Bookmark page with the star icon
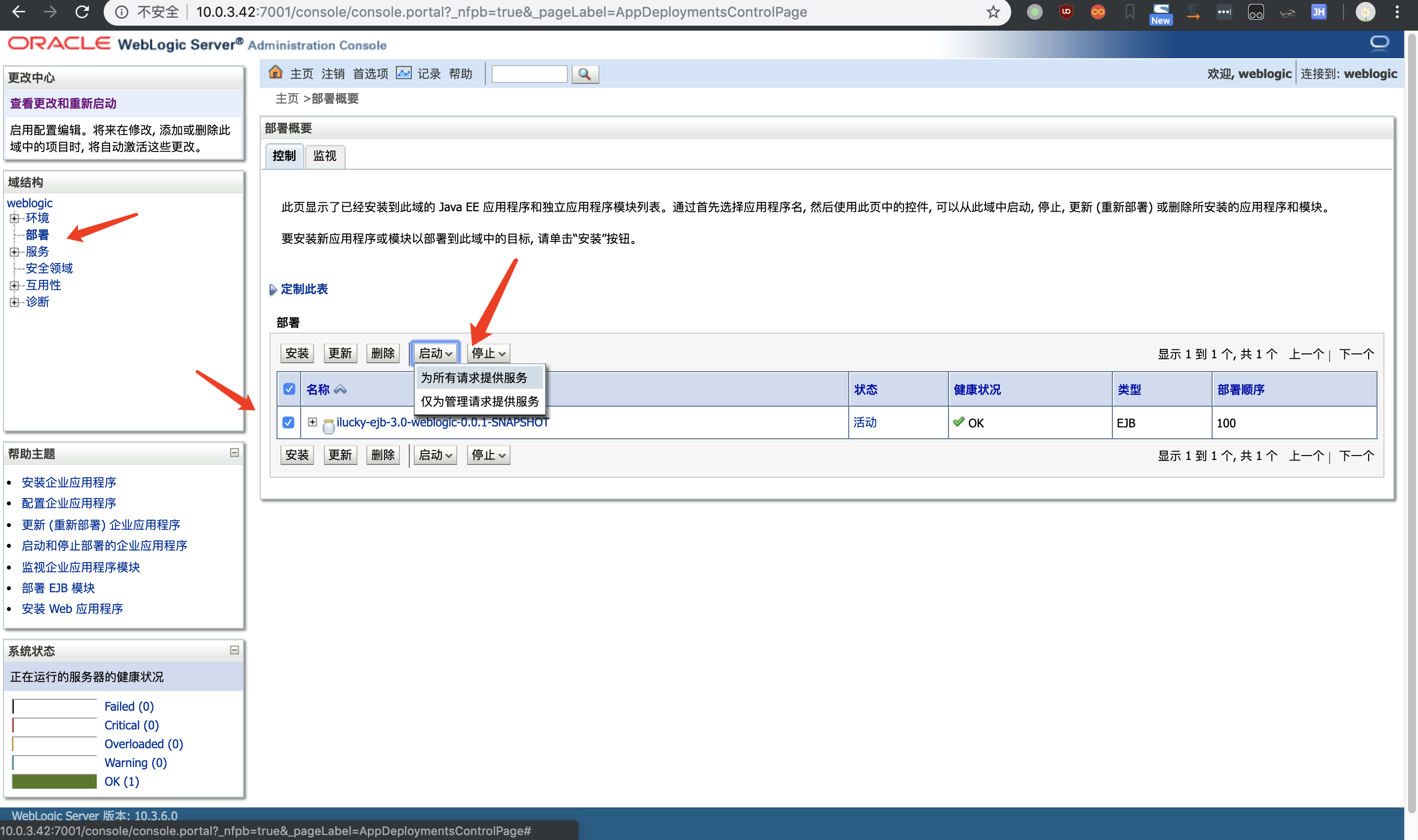1418x840 pixels. pos(993,12)
